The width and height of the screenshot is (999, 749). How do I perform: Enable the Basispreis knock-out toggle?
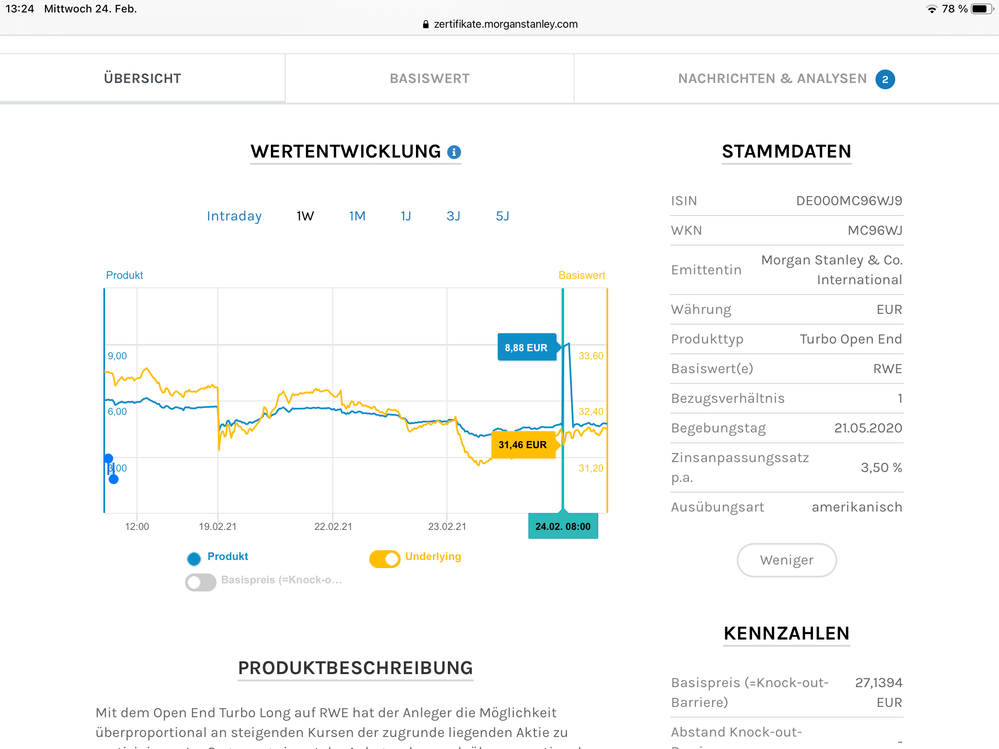tap(201, 581)
